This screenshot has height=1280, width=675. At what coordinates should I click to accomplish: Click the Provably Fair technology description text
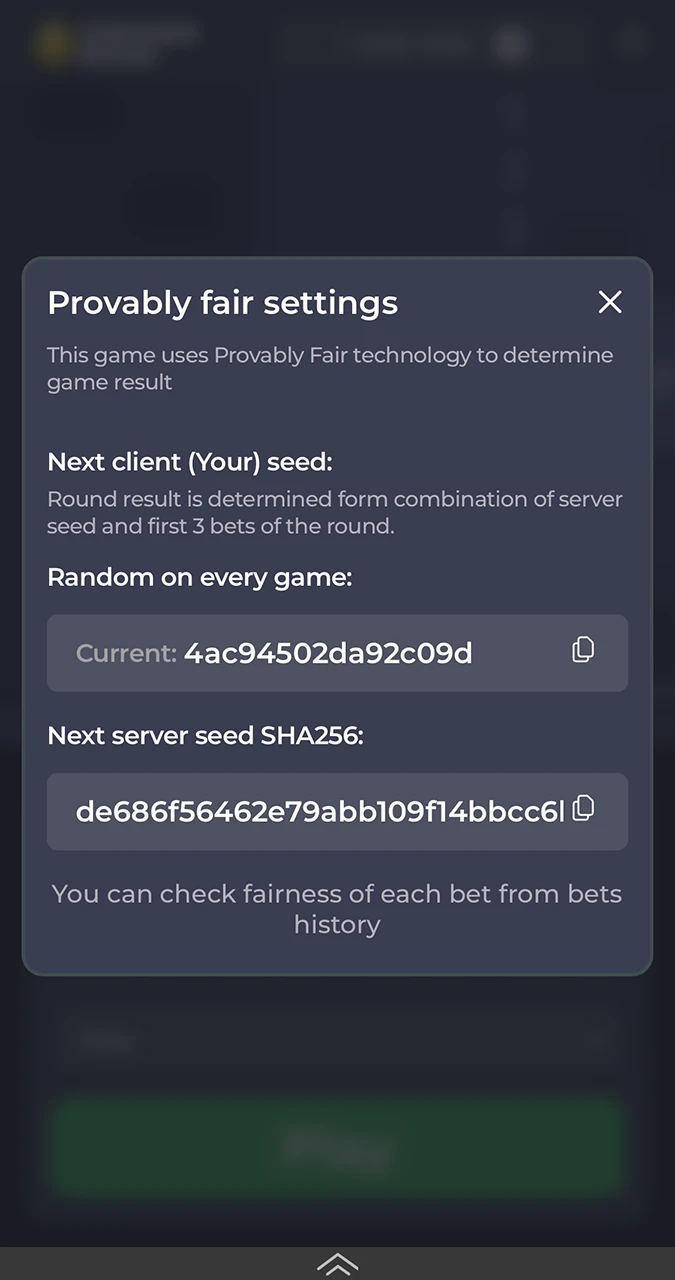click(x=330, y=368)
